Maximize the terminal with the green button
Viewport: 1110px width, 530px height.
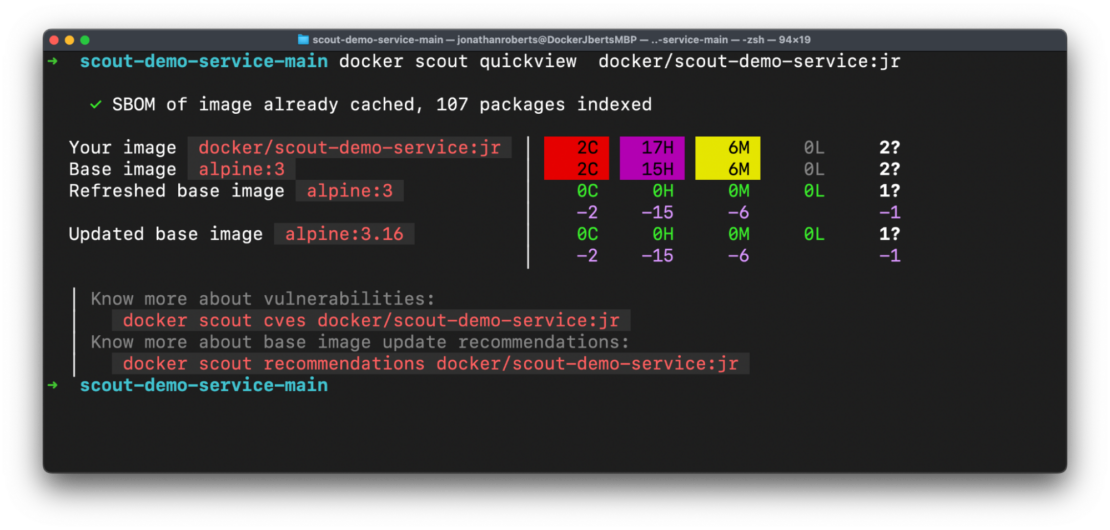tap(85, 40)
